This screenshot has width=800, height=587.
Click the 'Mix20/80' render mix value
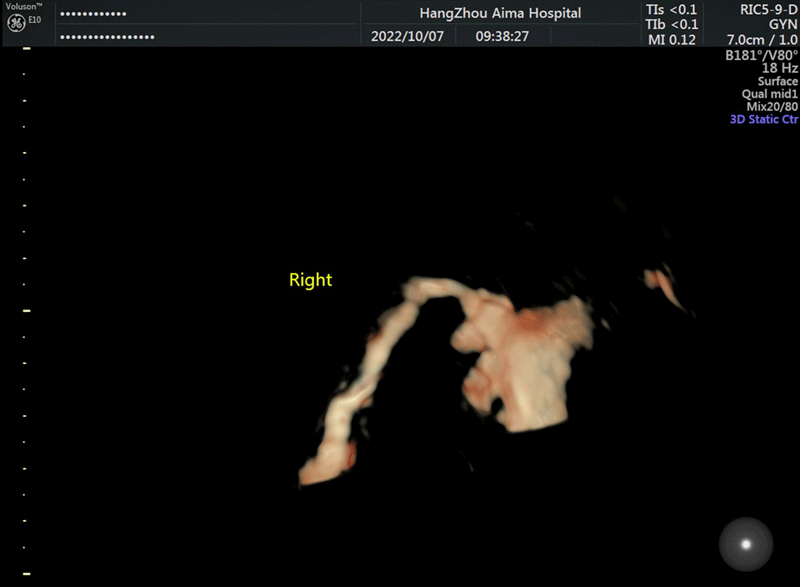[771, 107]
